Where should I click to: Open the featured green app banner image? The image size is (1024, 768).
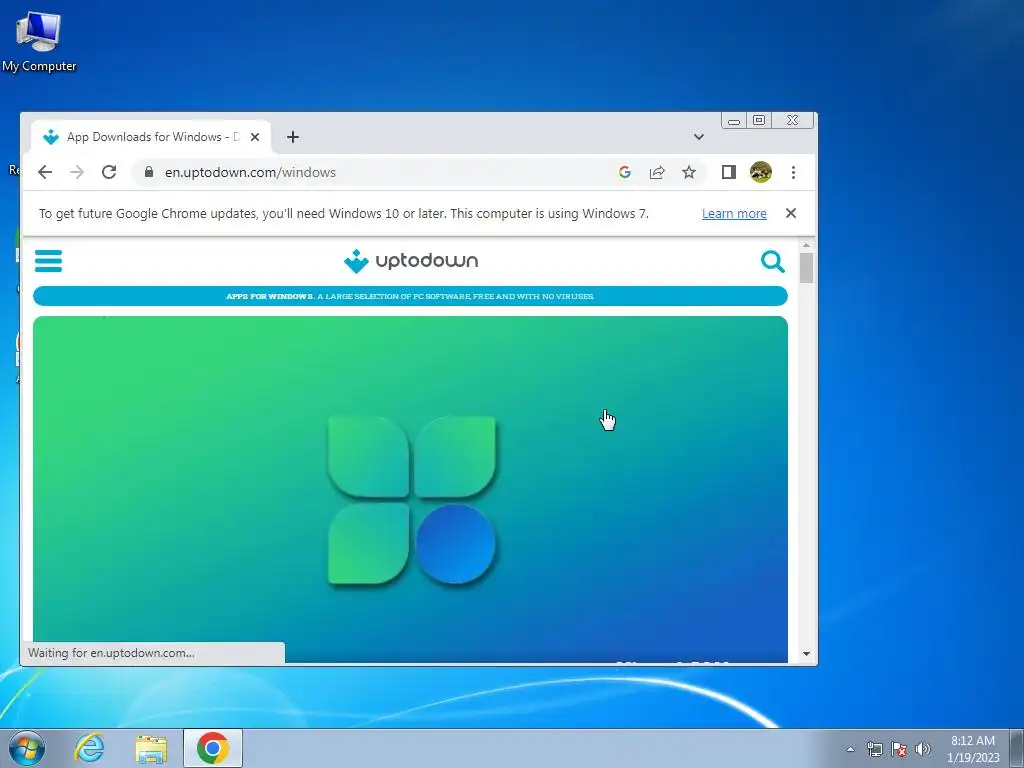pos(410,488)
